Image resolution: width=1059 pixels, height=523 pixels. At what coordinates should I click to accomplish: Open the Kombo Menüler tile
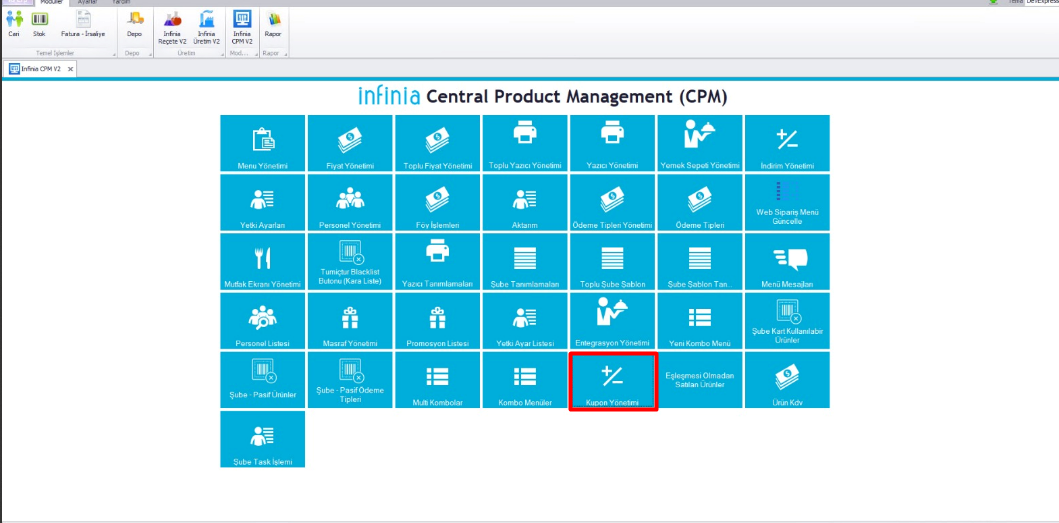point(525,380)
